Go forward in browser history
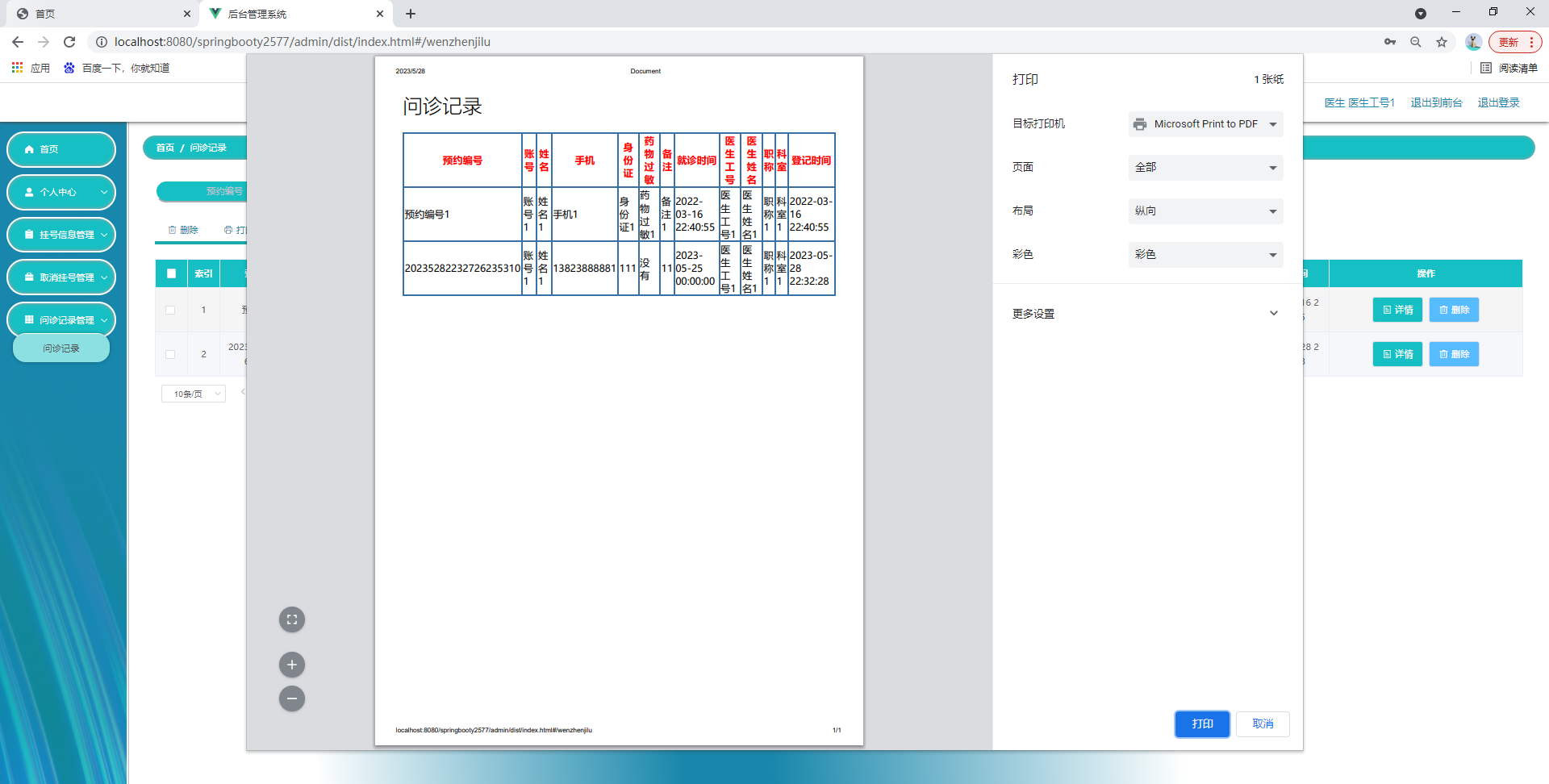This screenshot has height=784, width=1549. [x=44, y=42]
